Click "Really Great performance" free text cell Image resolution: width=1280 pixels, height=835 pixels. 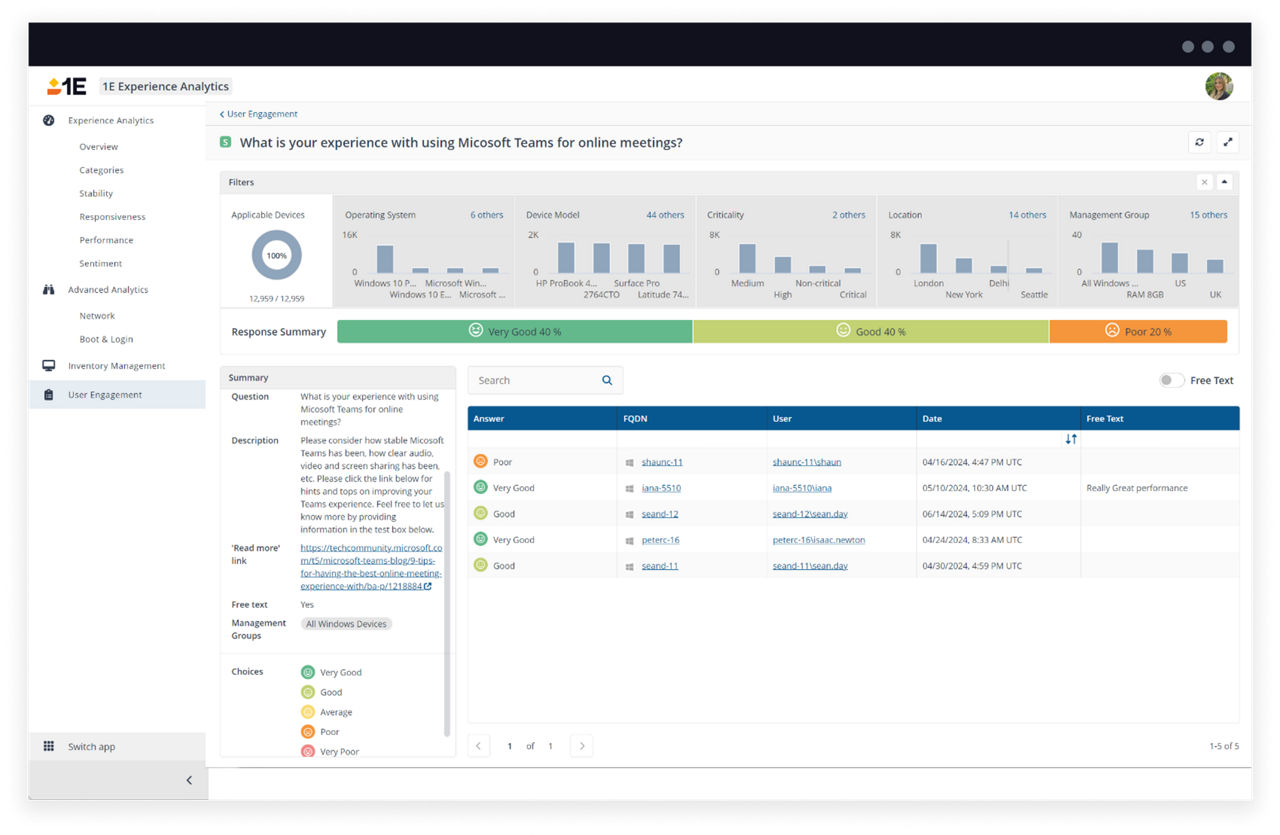(x=1137, y=488)
